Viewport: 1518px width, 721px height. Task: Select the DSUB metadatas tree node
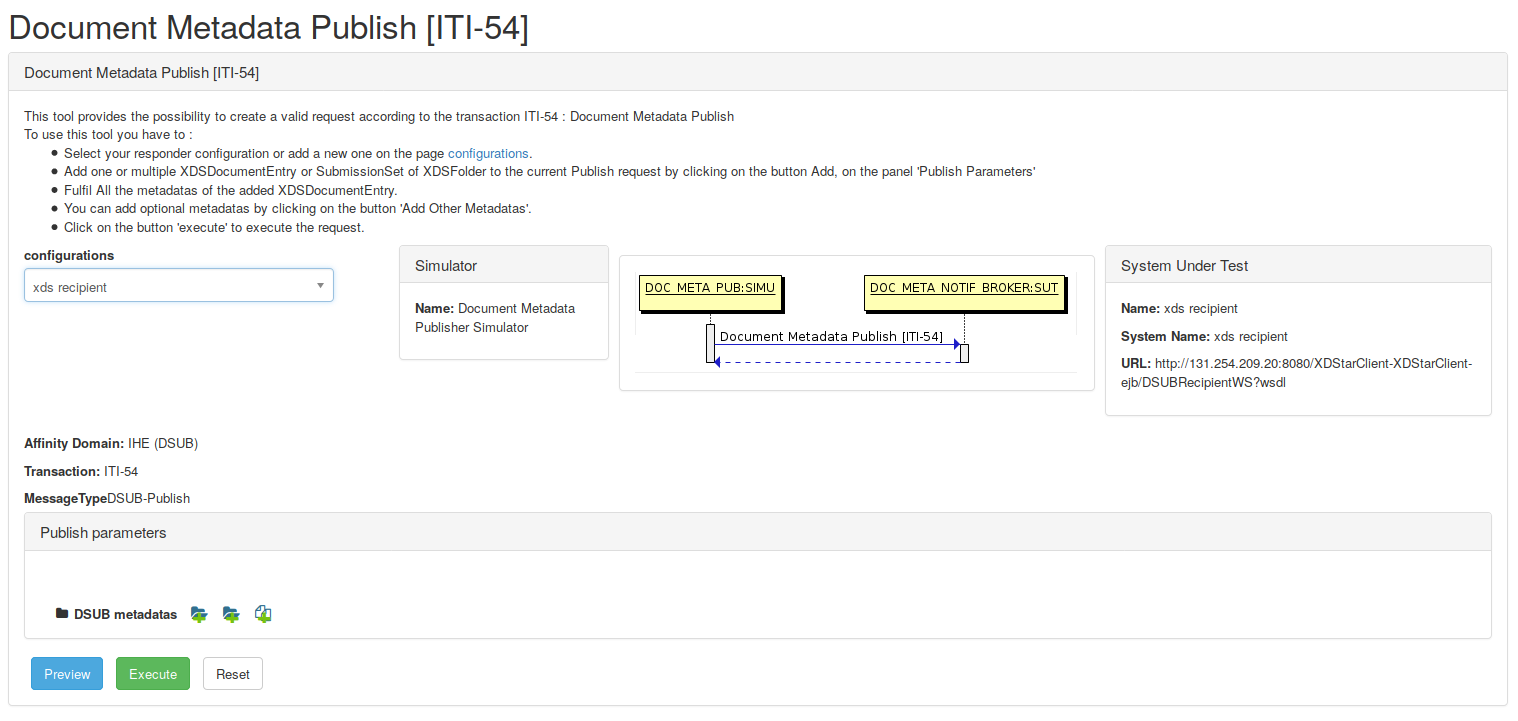click(x=125, y=614)
